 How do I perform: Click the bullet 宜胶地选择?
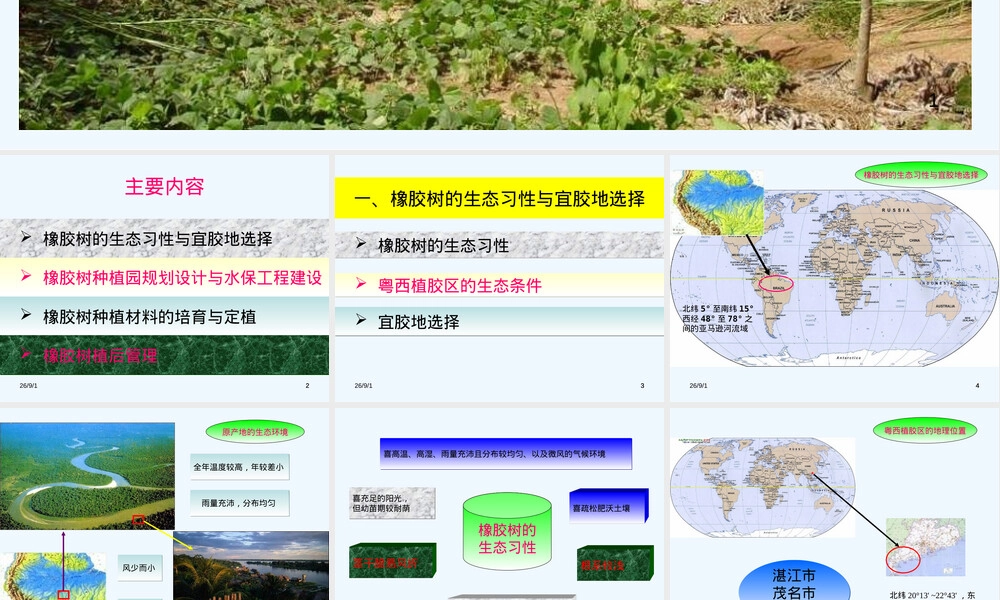pos(418,322)
